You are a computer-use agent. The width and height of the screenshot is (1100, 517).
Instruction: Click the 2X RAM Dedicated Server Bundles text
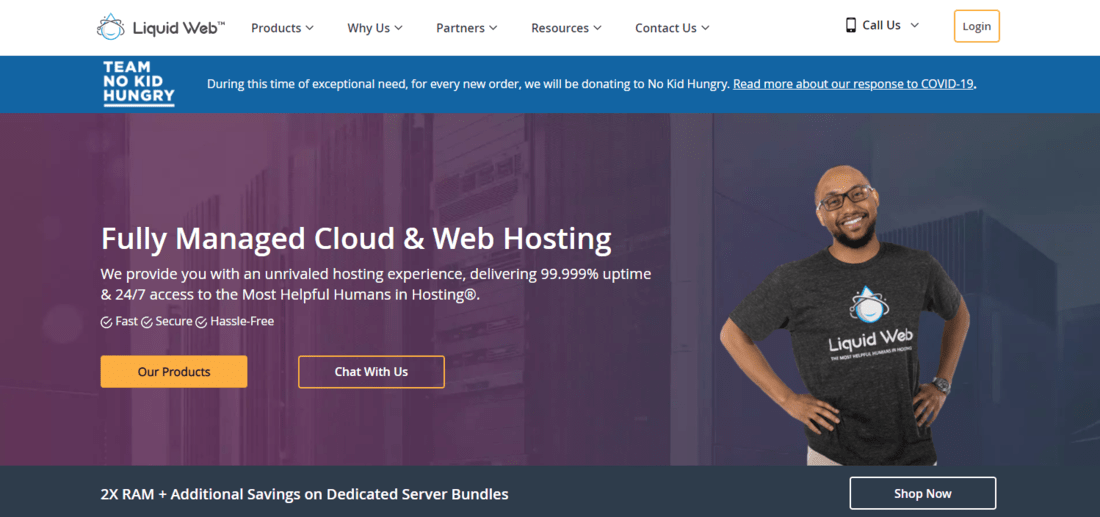pos(304,494)
